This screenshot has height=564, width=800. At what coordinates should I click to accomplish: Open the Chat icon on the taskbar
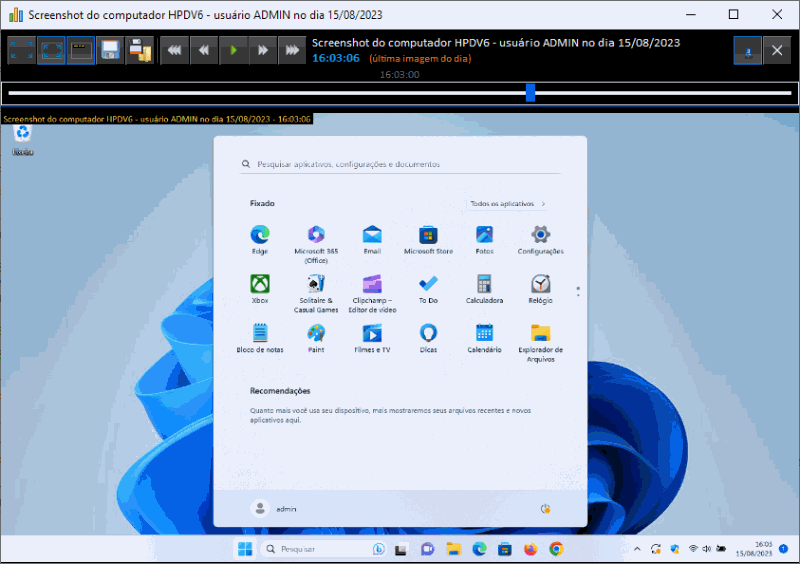(x=427, y=549)
